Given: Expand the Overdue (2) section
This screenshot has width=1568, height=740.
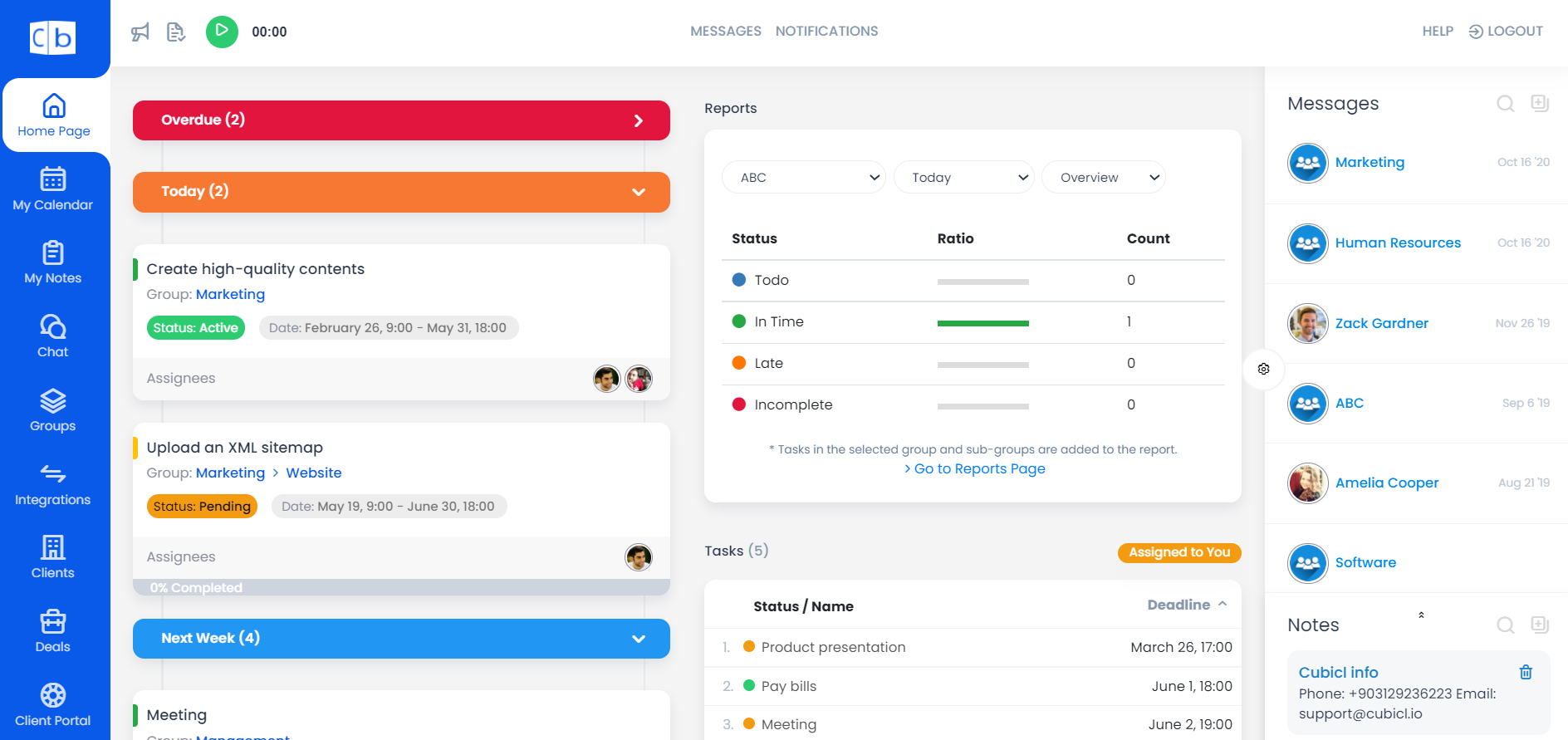Looking at the screenshot, I should 401,120.
